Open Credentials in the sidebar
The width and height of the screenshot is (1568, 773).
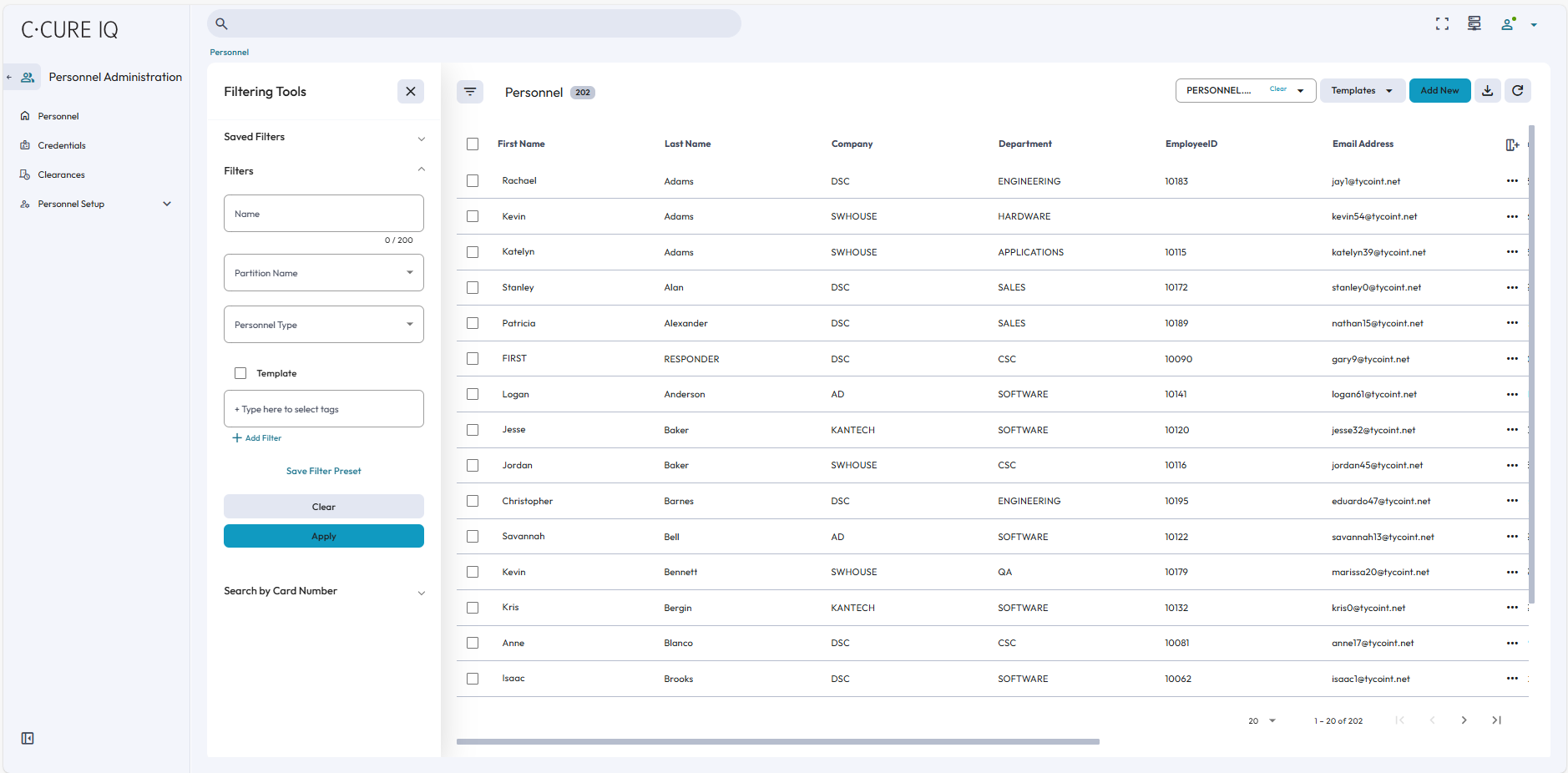point(61,145)
